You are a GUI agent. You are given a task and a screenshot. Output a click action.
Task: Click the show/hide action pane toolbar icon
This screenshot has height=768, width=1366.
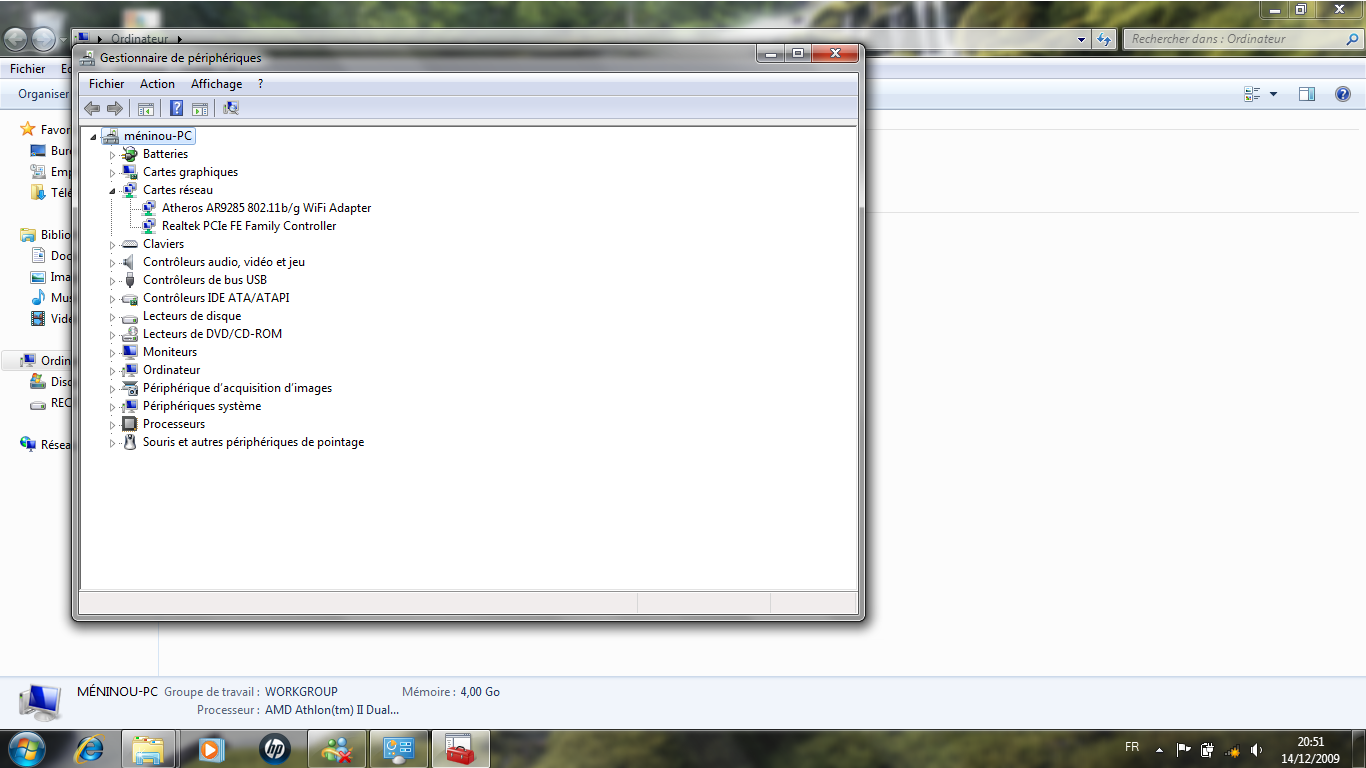[200, 108]
